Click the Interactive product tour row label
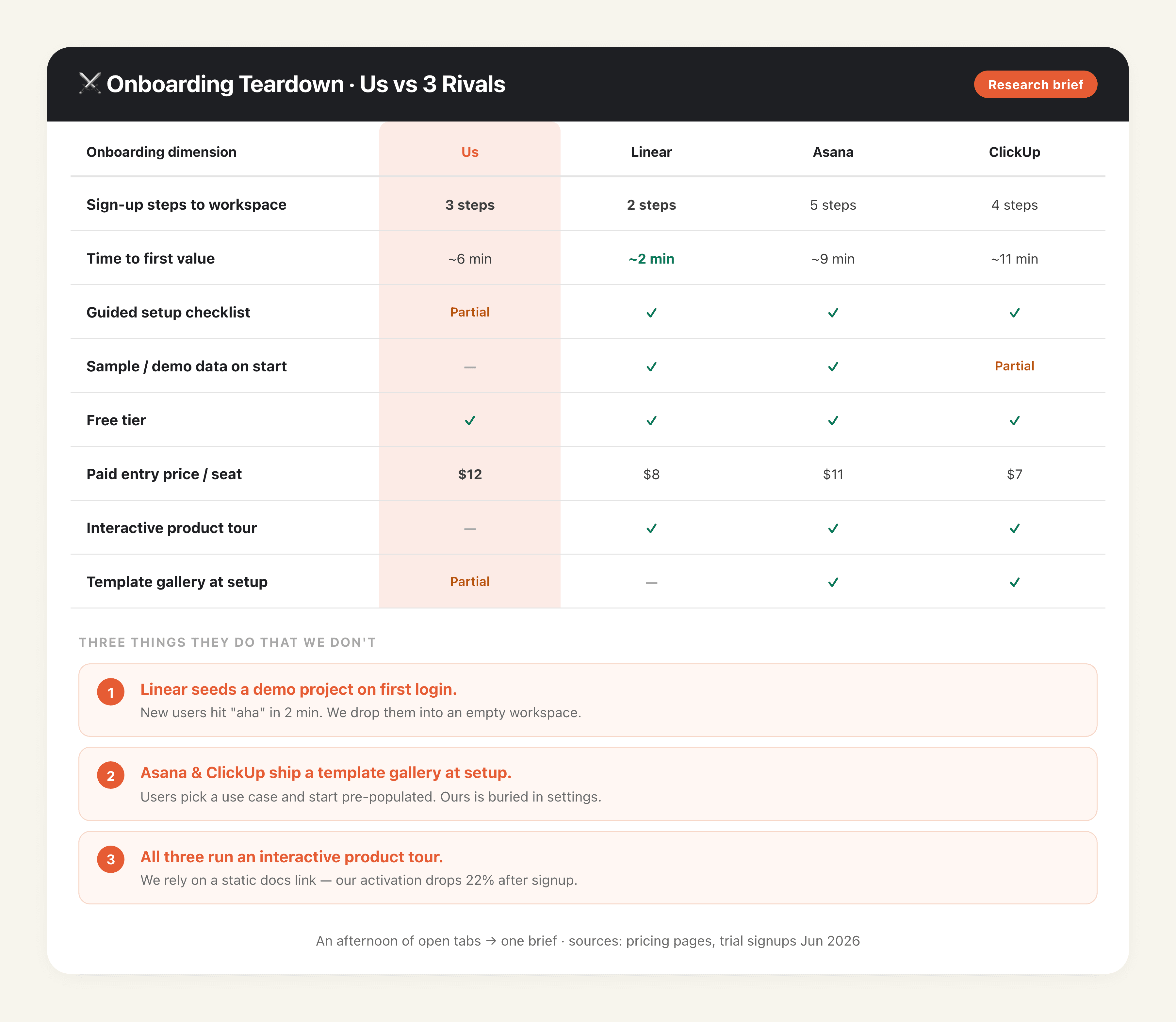1176x1022 pixels. point(172,528)
